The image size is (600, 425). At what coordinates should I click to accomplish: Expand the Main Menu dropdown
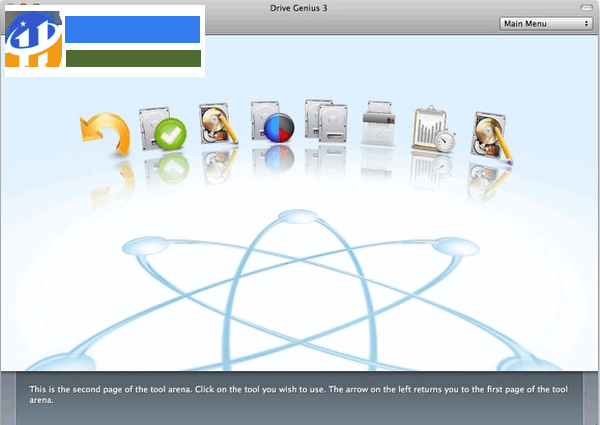[546, 24]
